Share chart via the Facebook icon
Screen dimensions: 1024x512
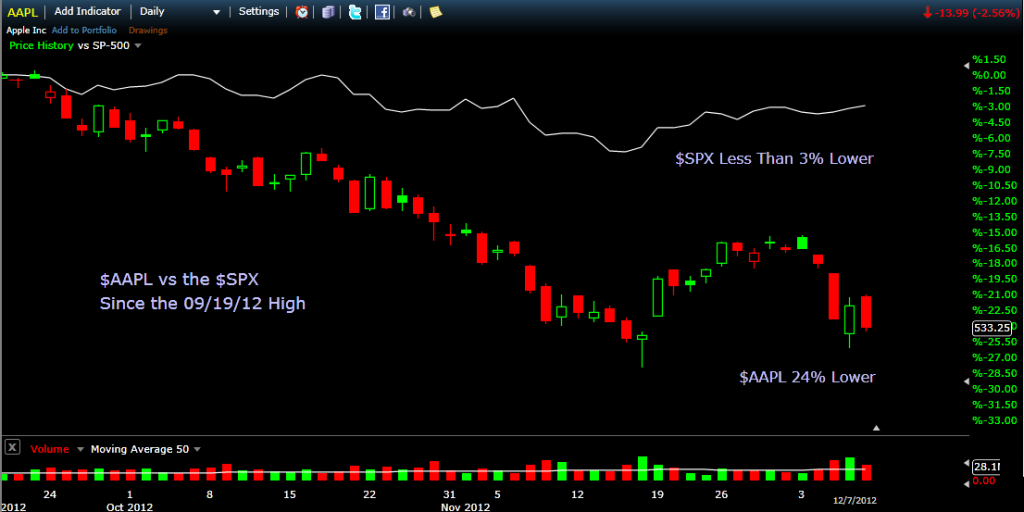tap(382, 12)
